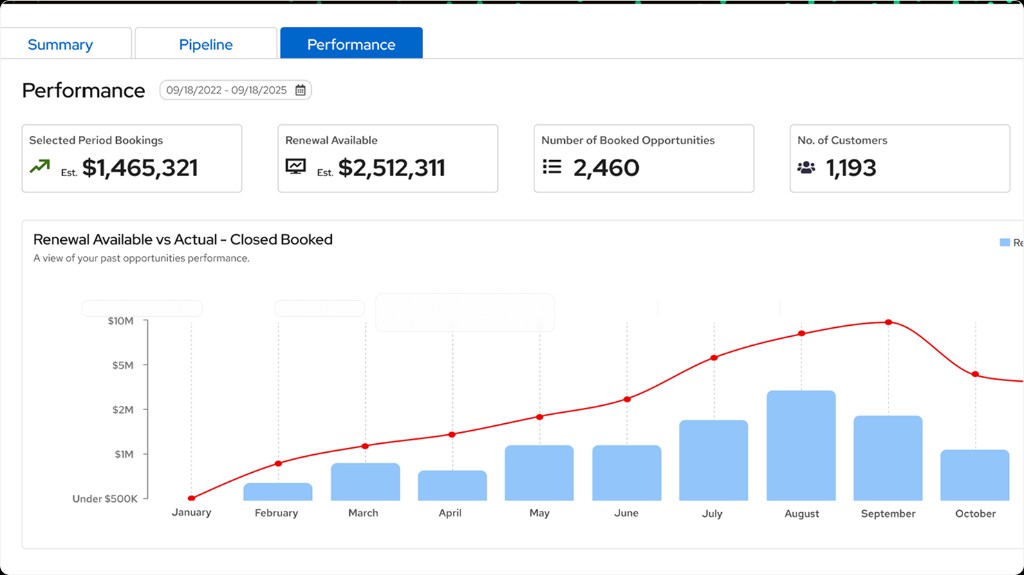
Task: Click list icon in Booked Opportunities card
Action: coord(552,167)
